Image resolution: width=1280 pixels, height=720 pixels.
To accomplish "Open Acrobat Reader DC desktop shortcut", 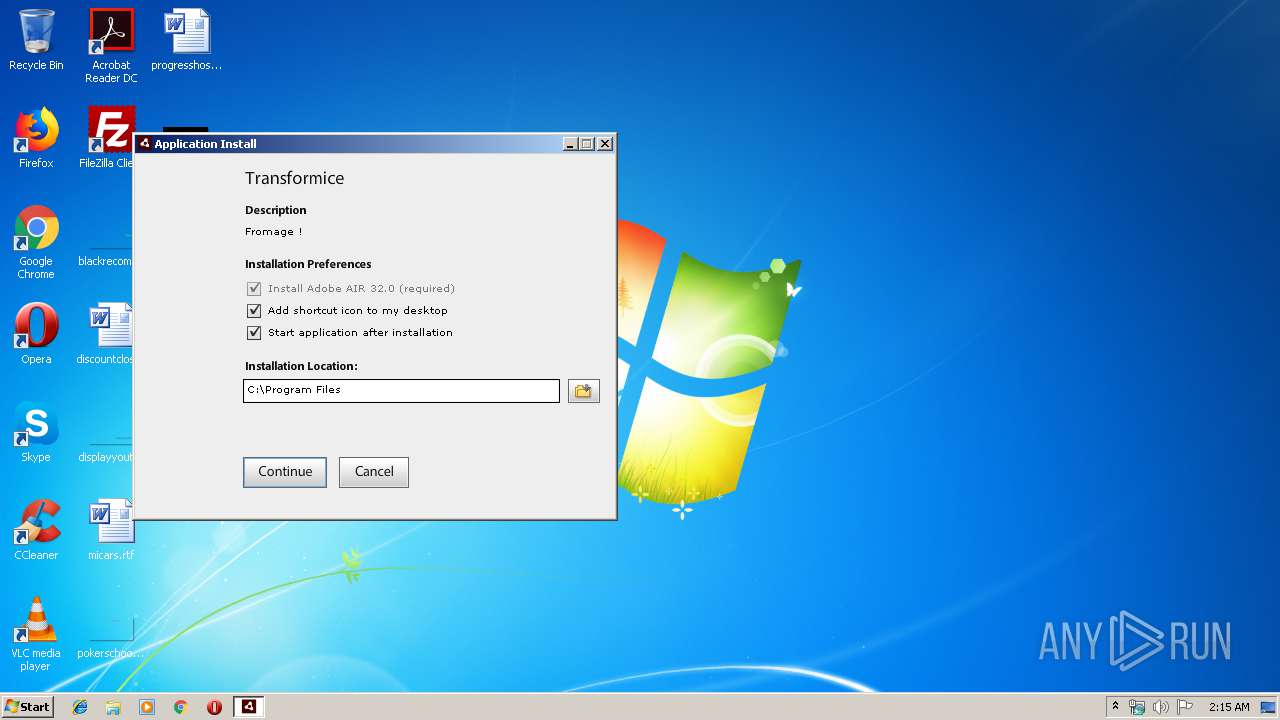I will coord(111,46).
